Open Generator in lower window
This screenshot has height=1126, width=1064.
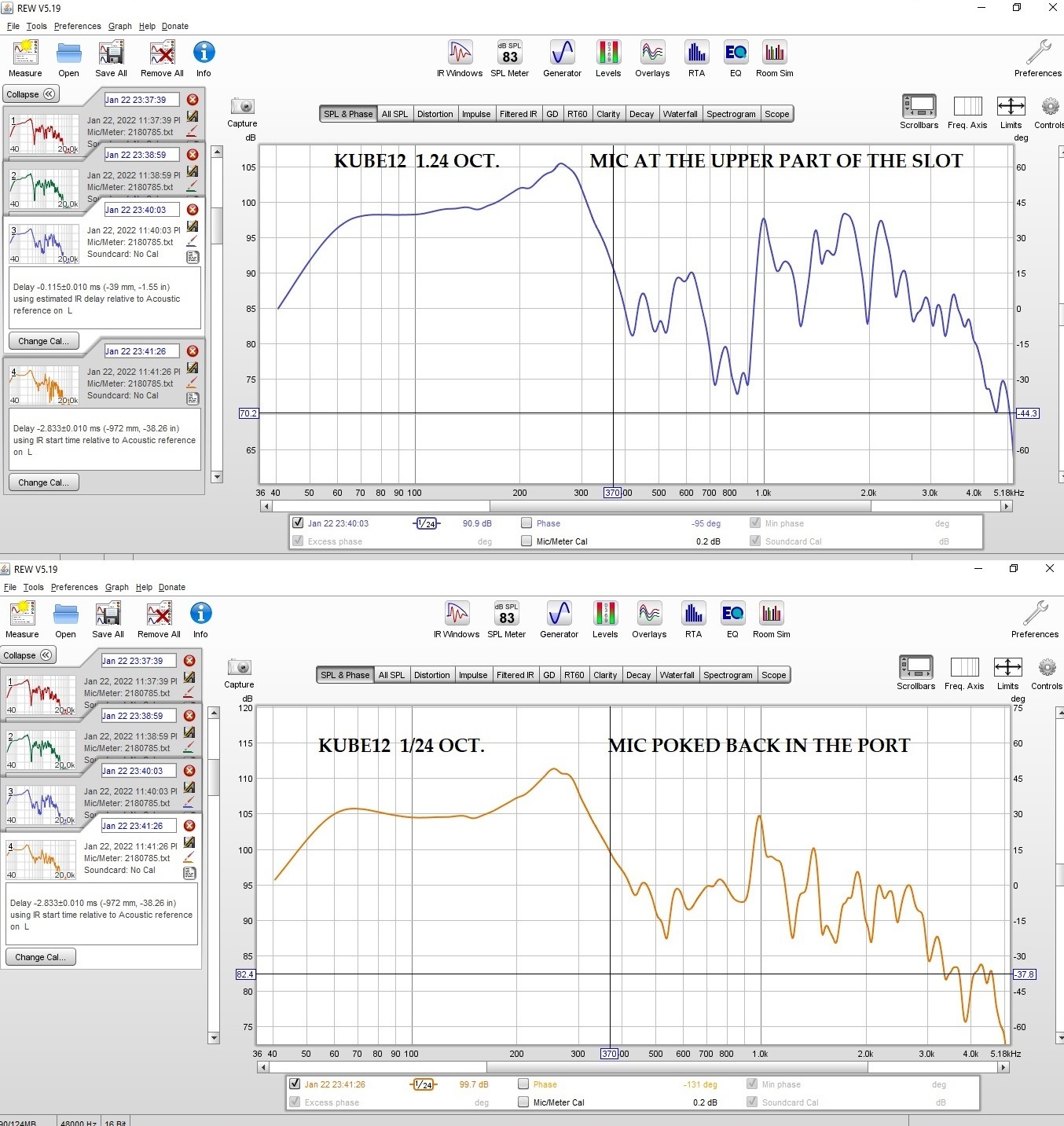tap(559, 614)
